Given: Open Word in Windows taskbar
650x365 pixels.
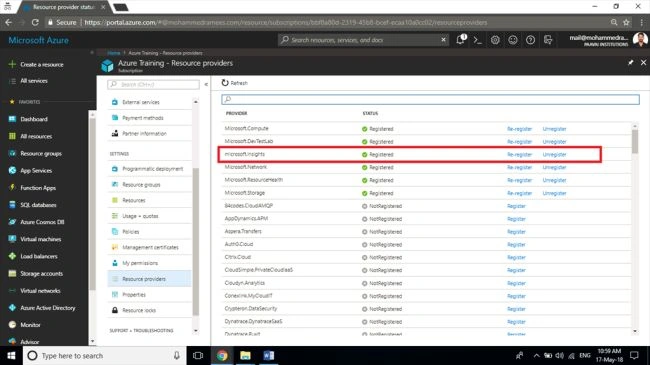Looking at the screenshot, I should point(269,355).
